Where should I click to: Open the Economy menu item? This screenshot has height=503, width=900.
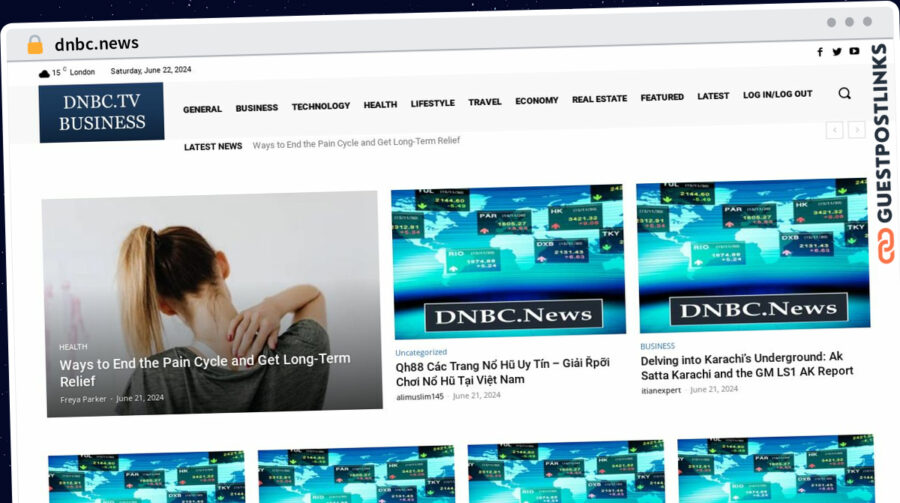pyautogui.click(x=537, y=100)
